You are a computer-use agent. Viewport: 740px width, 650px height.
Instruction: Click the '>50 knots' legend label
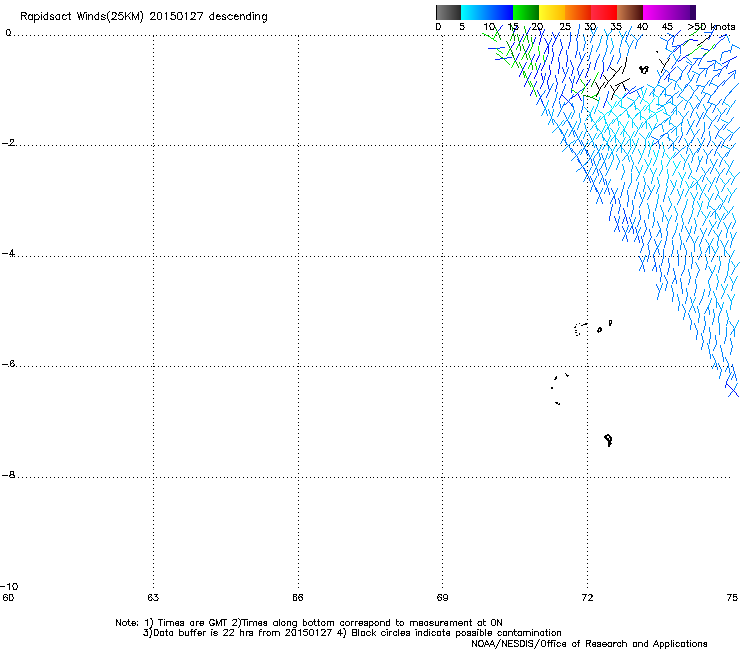[x=711, y=27]
